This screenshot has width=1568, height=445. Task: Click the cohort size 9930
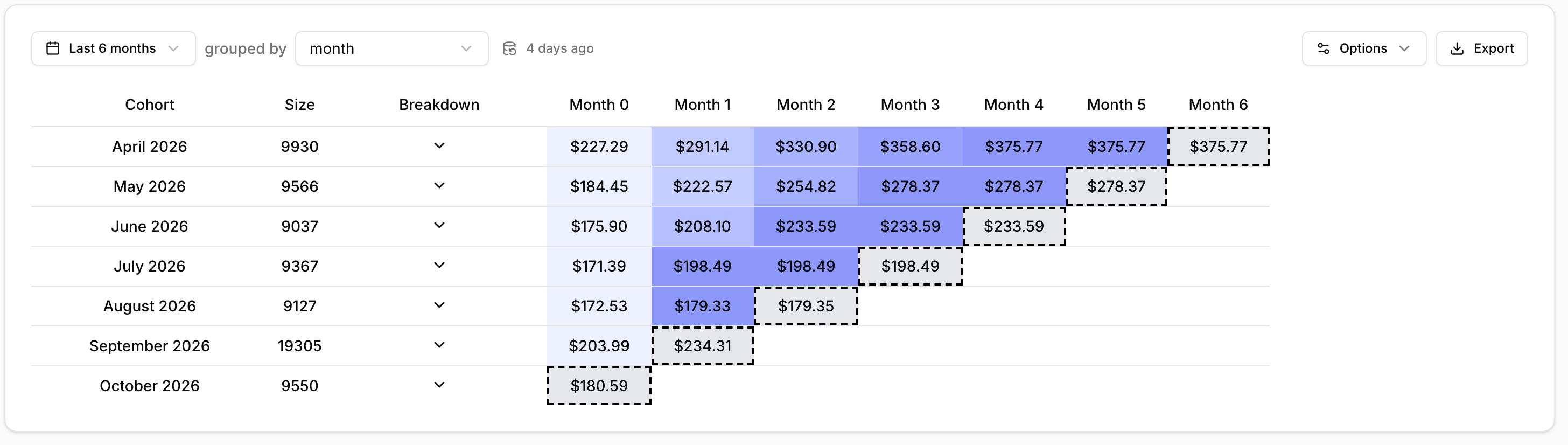coord(299,147)
